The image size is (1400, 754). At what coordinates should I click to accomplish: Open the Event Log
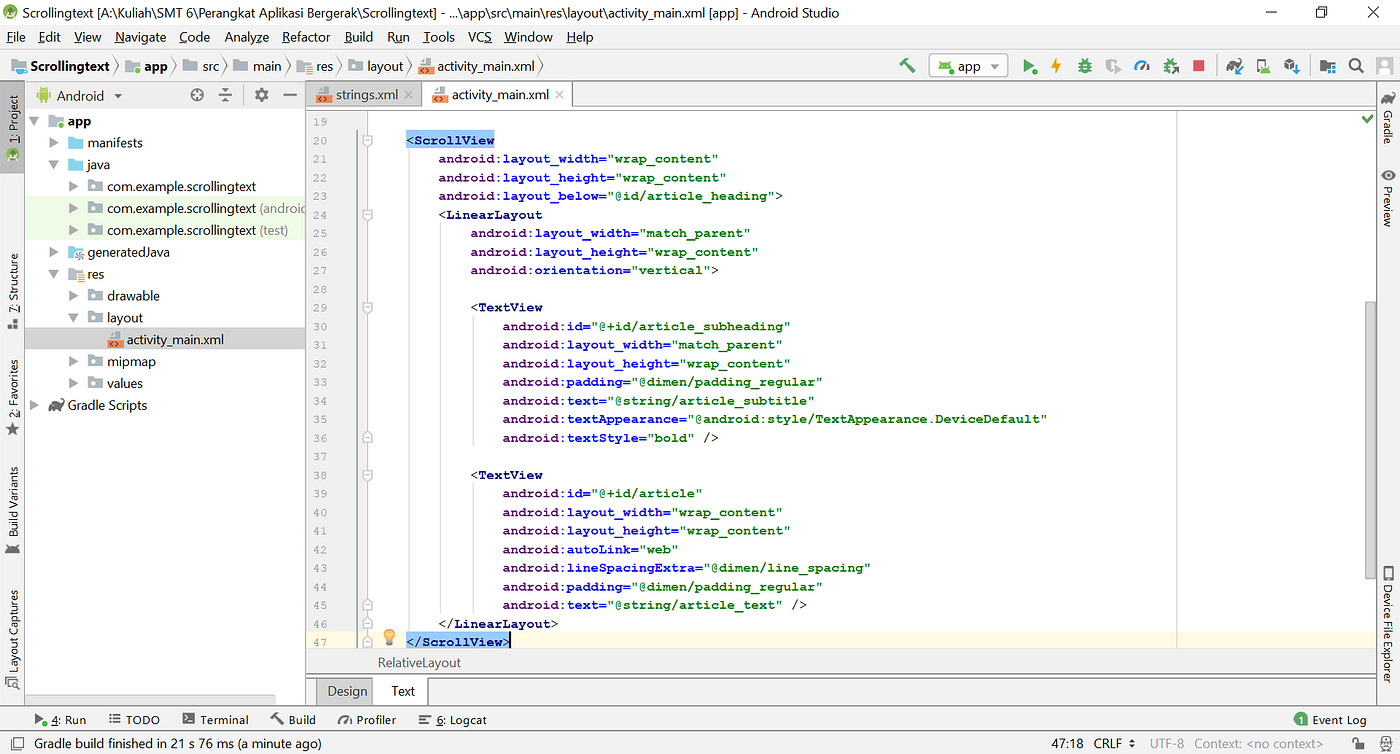coord(1338,719)
